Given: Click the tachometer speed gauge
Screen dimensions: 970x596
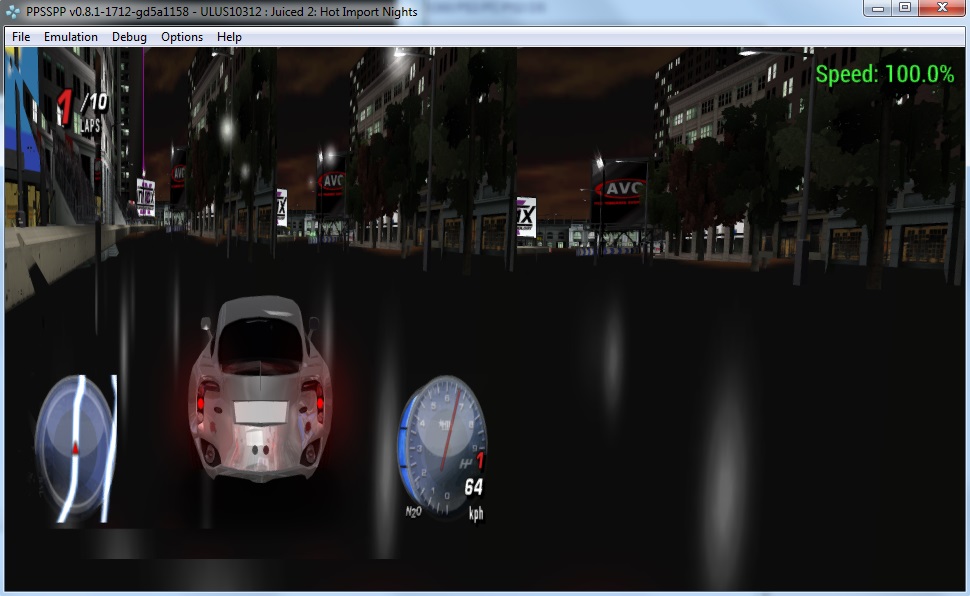Looking at the screenshot, I should 442,445.
